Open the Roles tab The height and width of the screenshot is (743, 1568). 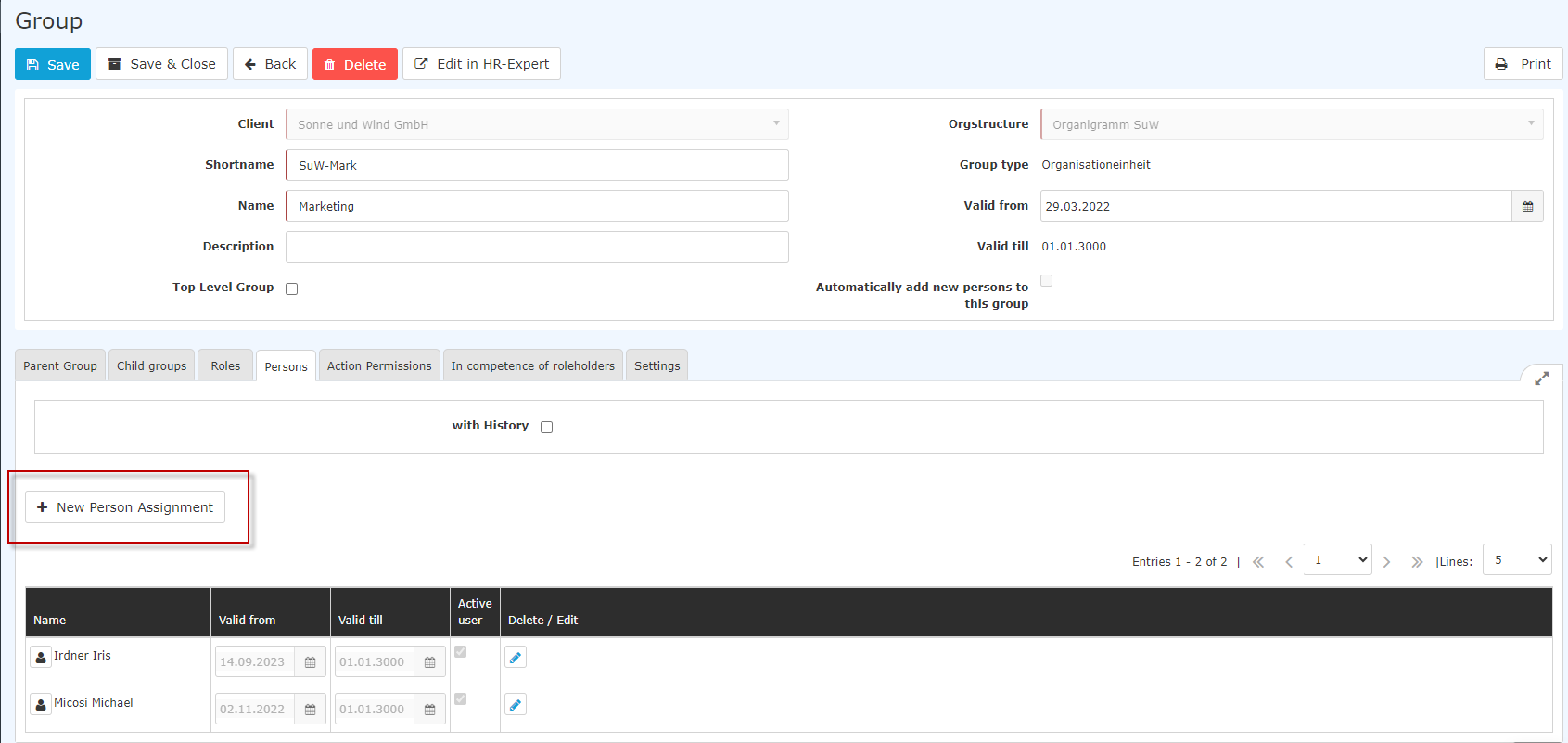[225, 365]
